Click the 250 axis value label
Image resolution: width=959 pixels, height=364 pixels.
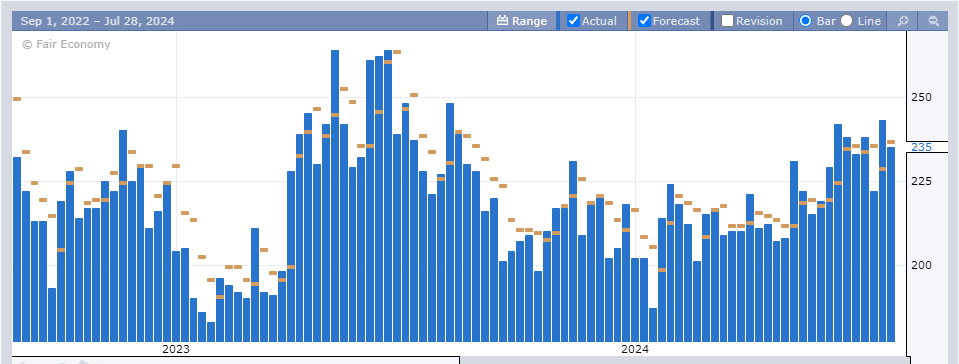(x=922, y=97)
